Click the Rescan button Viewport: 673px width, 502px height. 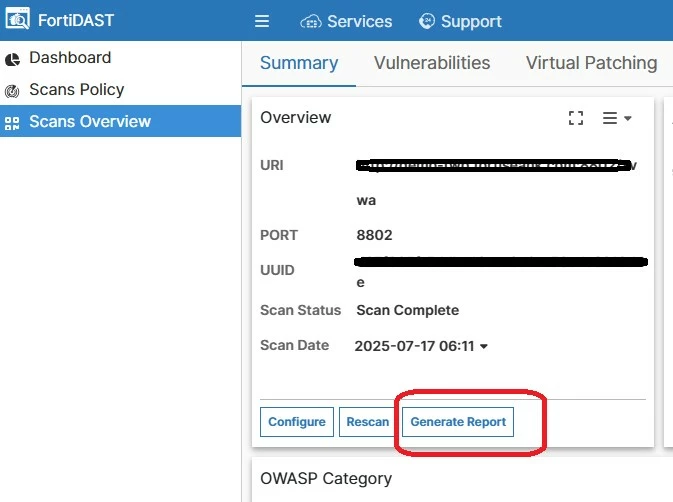(368, 422)
